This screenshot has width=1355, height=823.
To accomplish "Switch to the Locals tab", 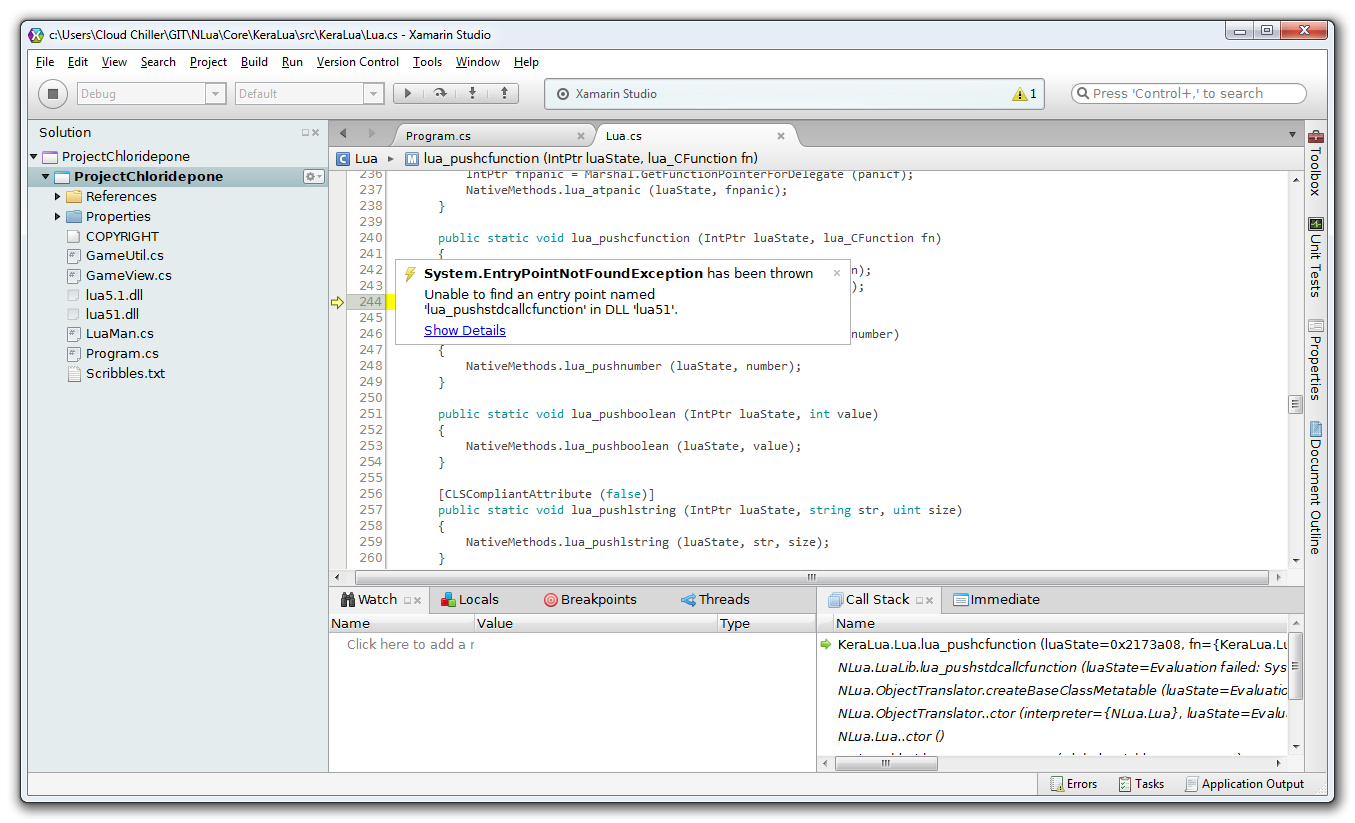I will tap(470, 600).
